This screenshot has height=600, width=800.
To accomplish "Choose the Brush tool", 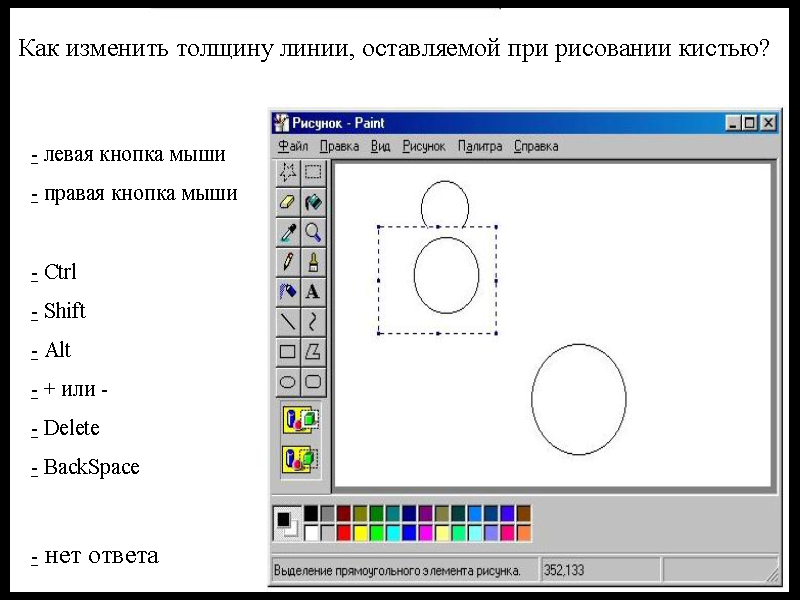I will pyautogui.click(x=313, y=262).
